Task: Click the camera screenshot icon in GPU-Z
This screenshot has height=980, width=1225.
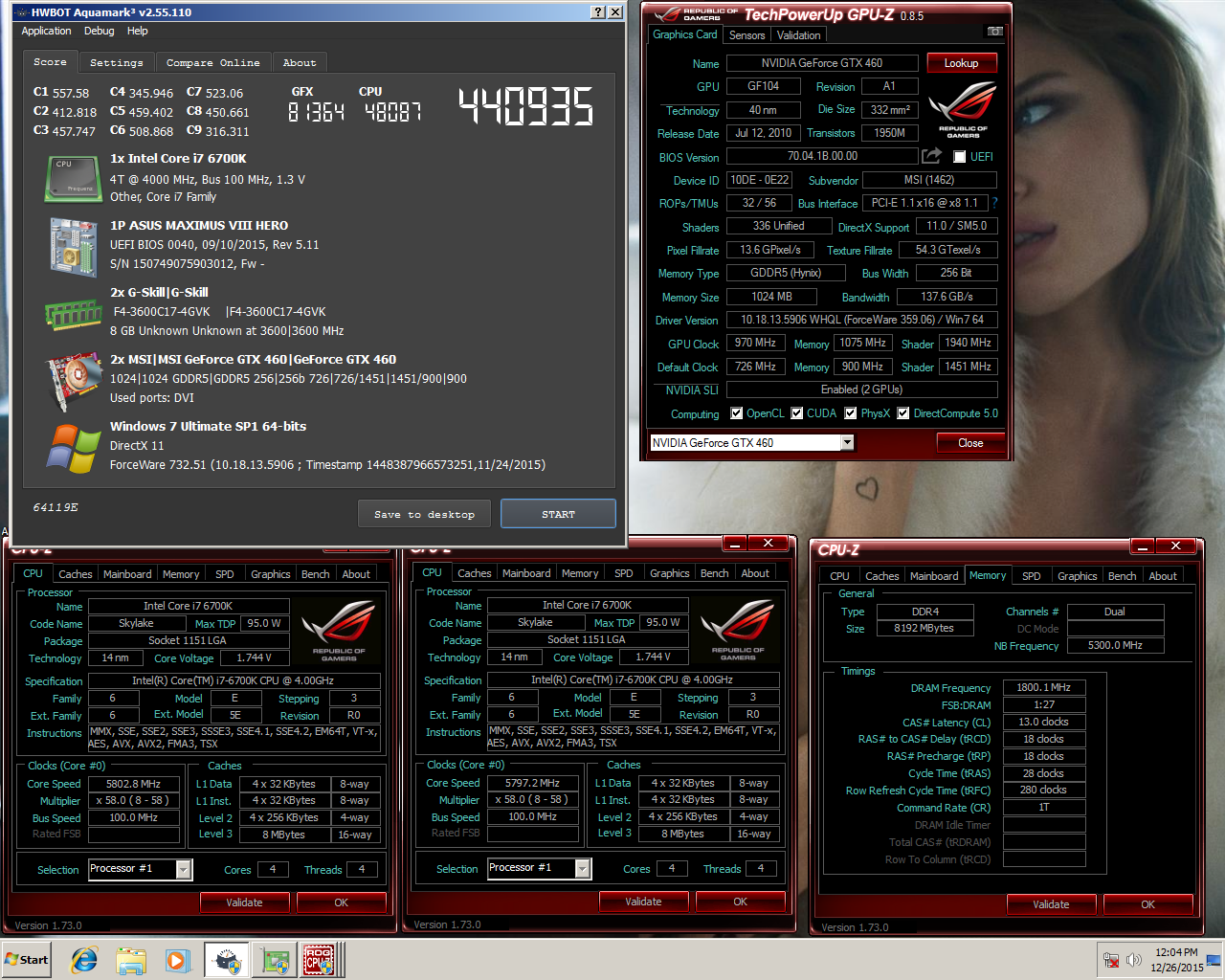Action: click(x=995, y=32)
